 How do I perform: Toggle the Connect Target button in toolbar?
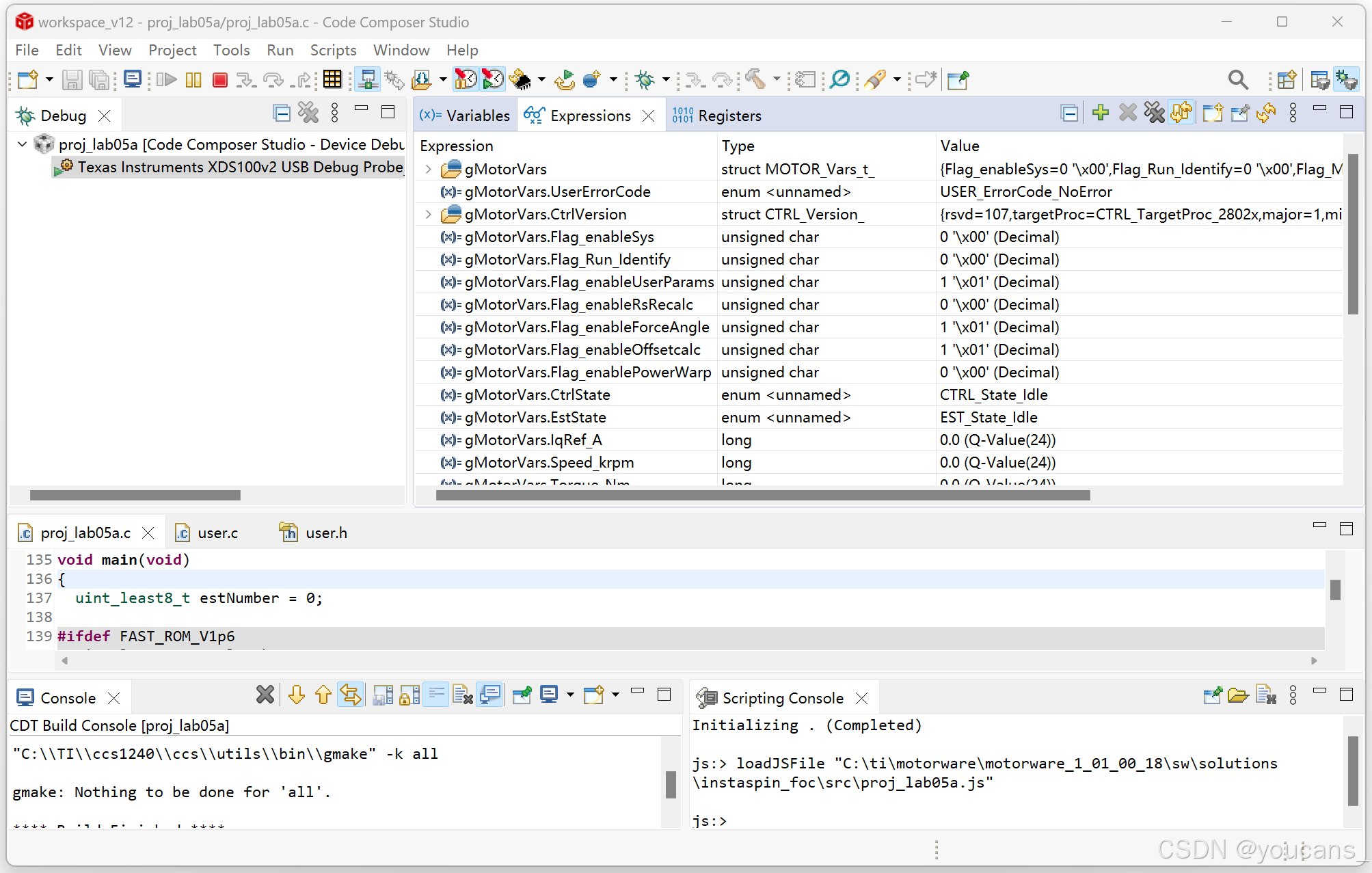(x=368, y=80)
